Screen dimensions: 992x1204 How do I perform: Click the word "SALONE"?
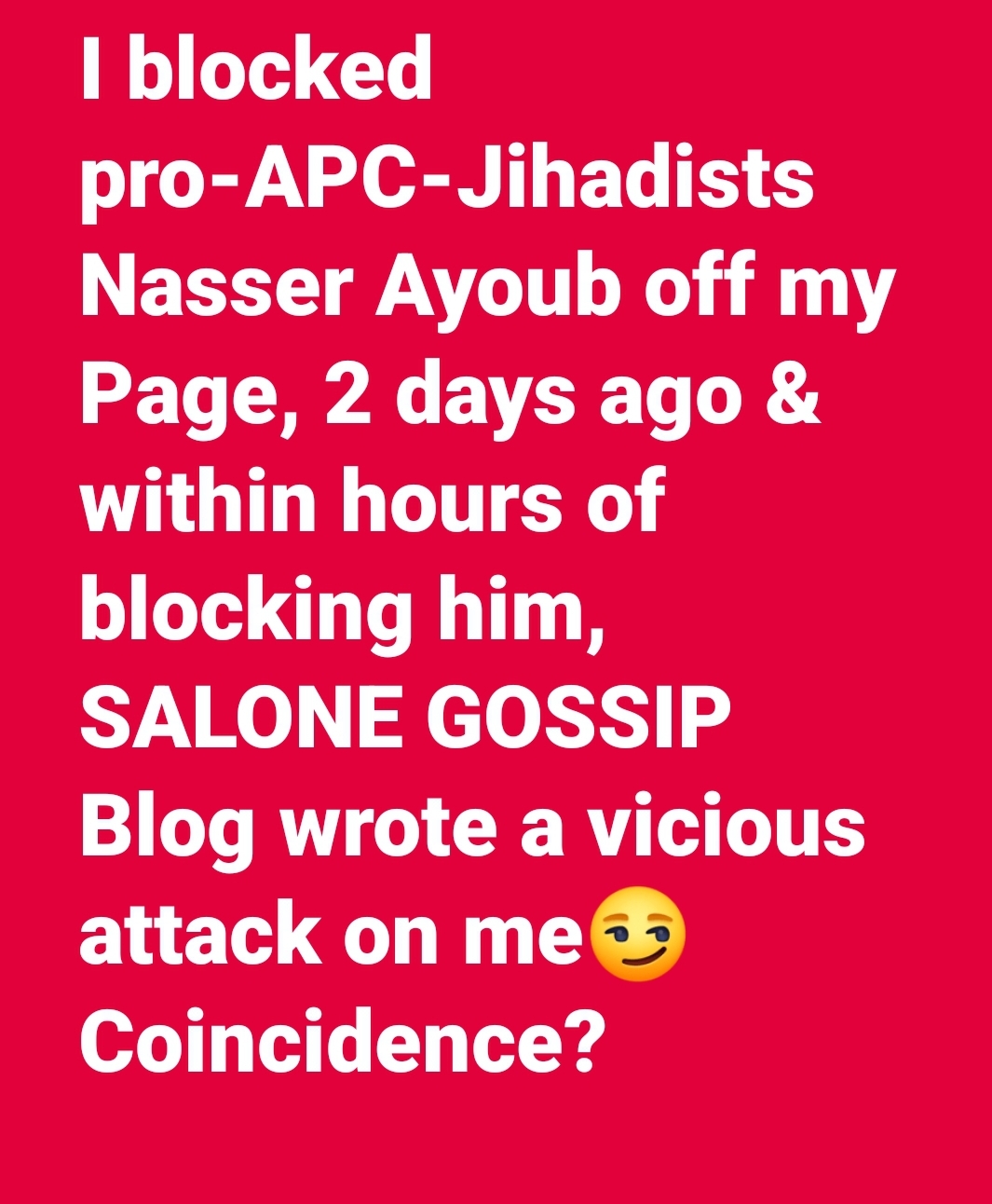pos(242,718)
